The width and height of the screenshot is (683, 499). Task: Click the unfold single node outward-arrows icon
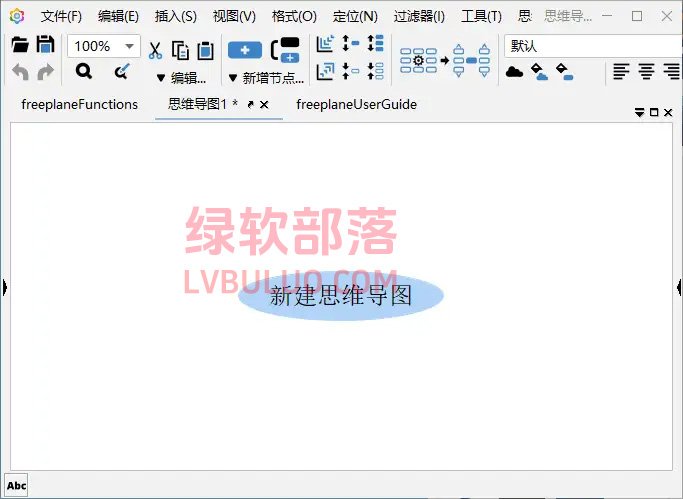(351, 44)
